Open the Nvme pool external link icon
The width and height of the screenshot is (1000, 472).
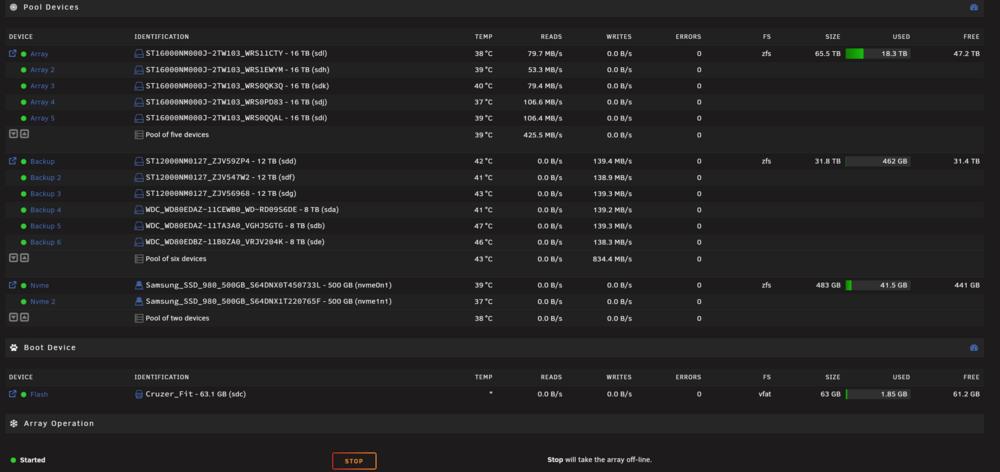[12, 285]
